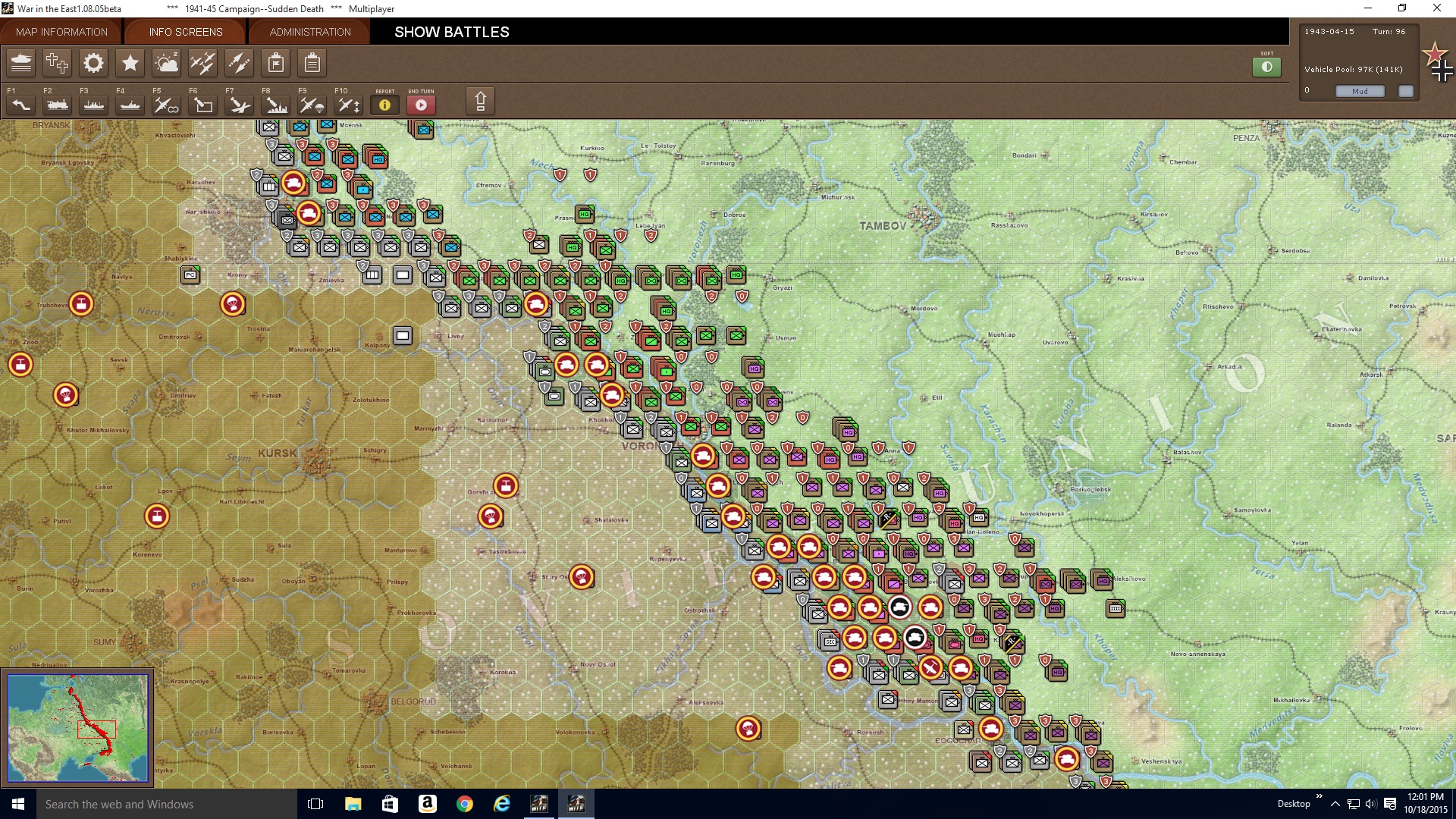Viewport: 1456px width, 819px height.
Task: Click the Soviet star and German cross emblem
Action: click(1437, 62)
